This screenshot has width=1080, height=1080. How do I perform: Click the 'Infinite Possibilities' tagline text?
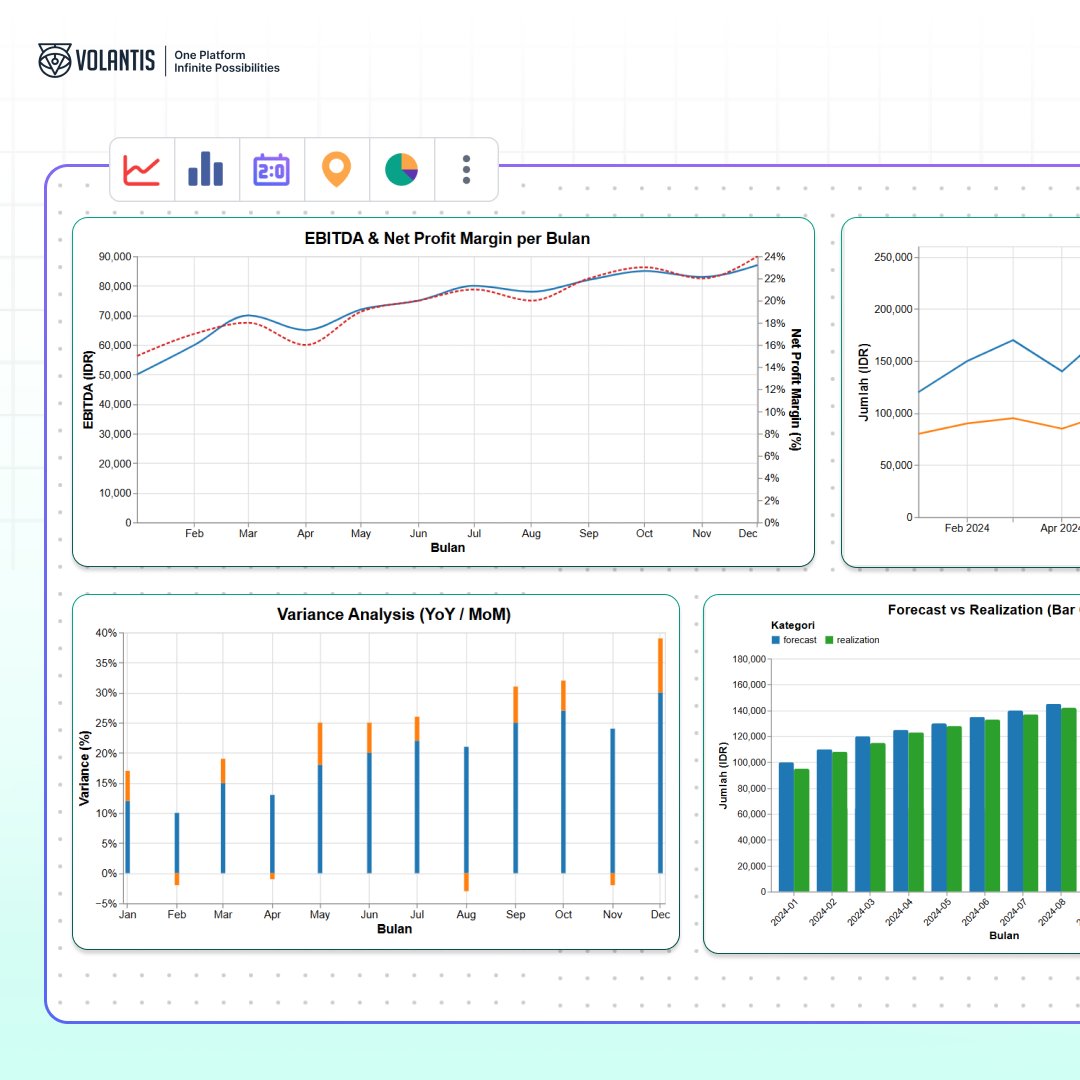pyautogui.click(x=227, y=68)
